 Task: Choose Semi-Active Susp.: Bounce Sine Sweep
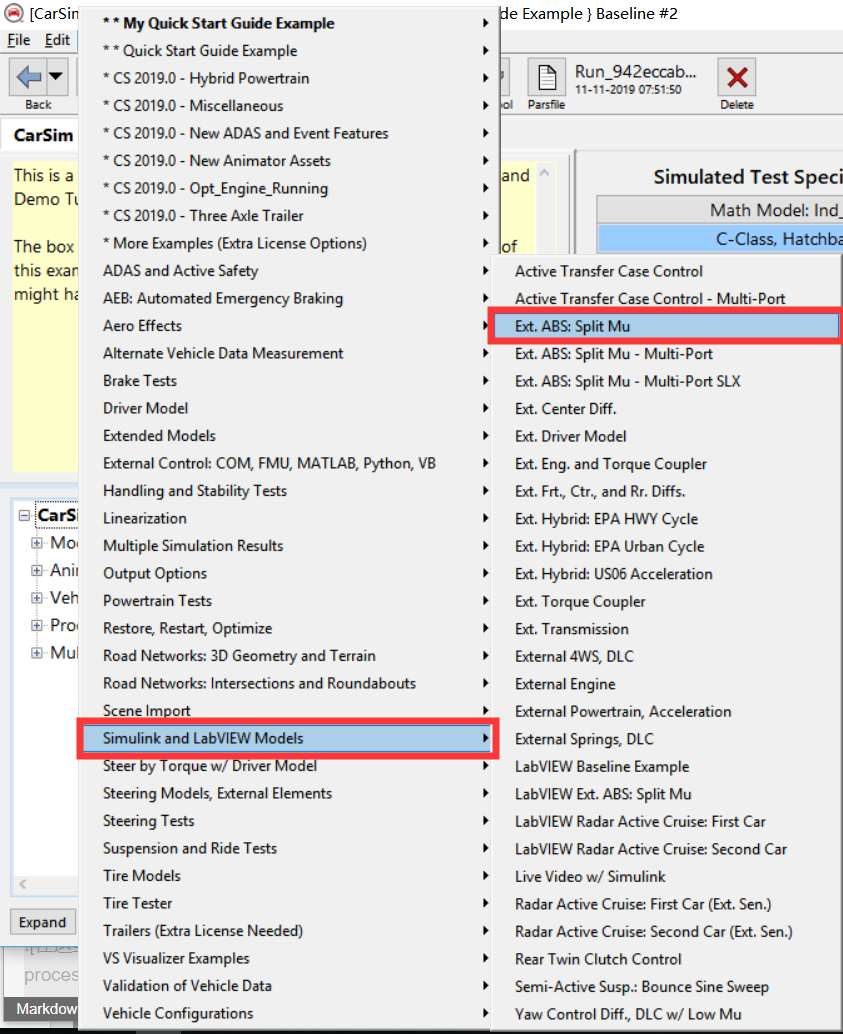(x=668, y=987)
